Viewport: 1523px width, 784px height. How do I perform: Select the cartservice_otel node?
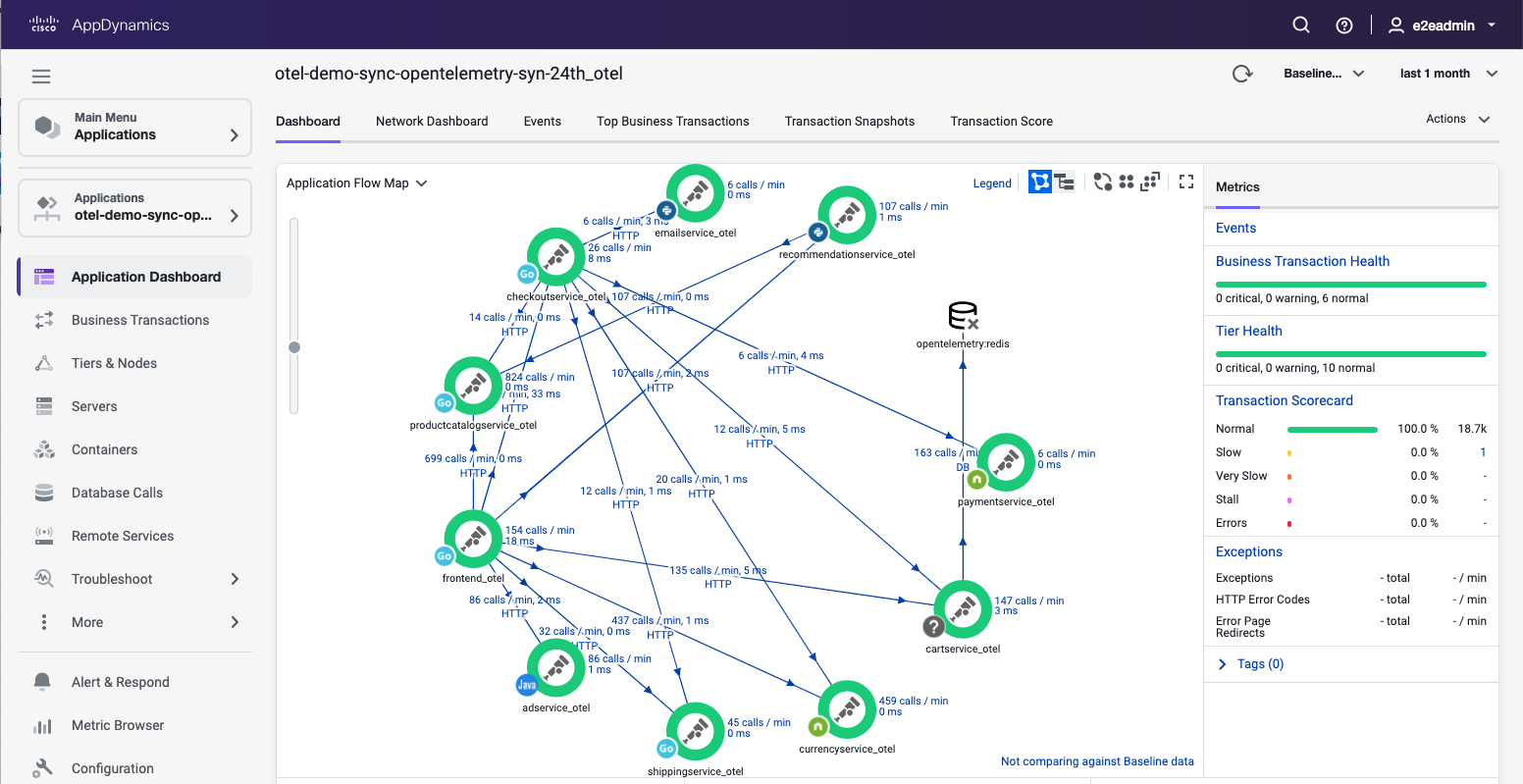(x=963, y=609)
